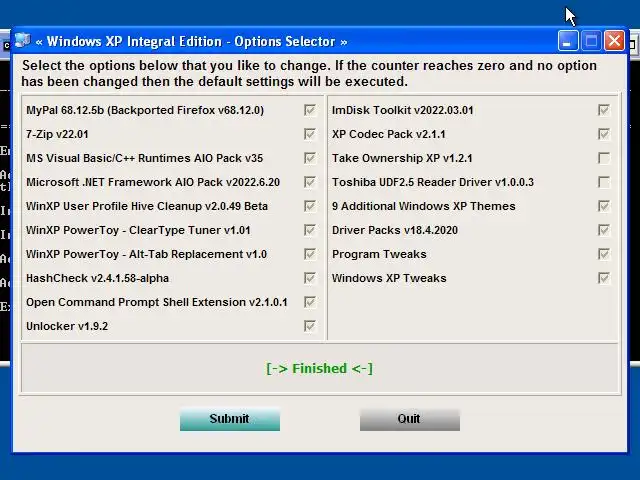Close the Options Selector window
640x480 pixels.
pyautogui.click(x=615, y=41)
